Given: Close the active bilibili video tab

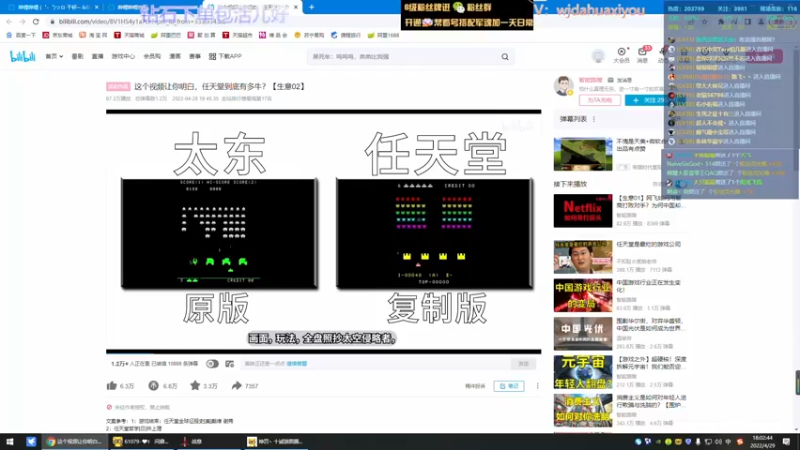Looking at the screenshot, I should tap(295, 7).
